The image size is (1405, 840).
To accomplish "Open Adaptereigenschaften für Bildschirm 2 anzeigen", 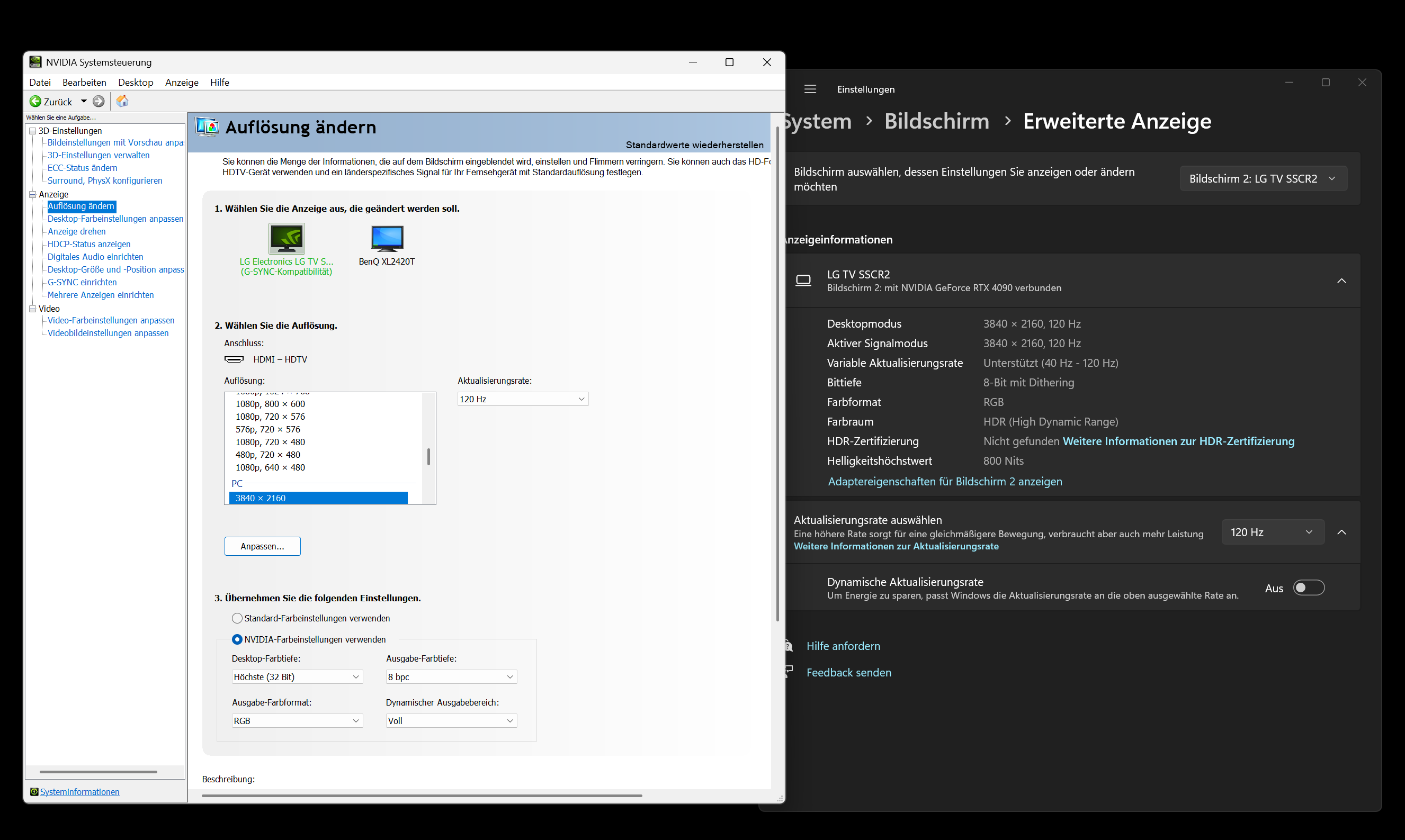I will pyautogui.click(x=945, y=482).
